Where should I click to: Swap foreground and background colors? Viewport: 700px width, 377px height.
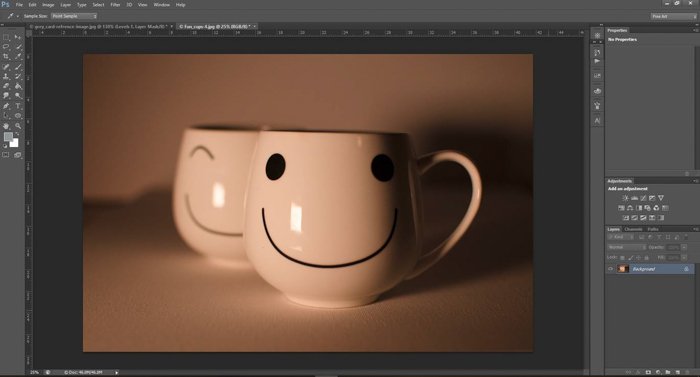click(17, 134)
